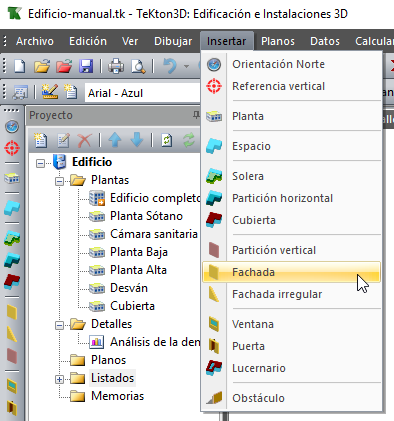The width and height of the screenshot is (394, 421).
Task: Collapse the Edificio root node
Action: [40, 163]
